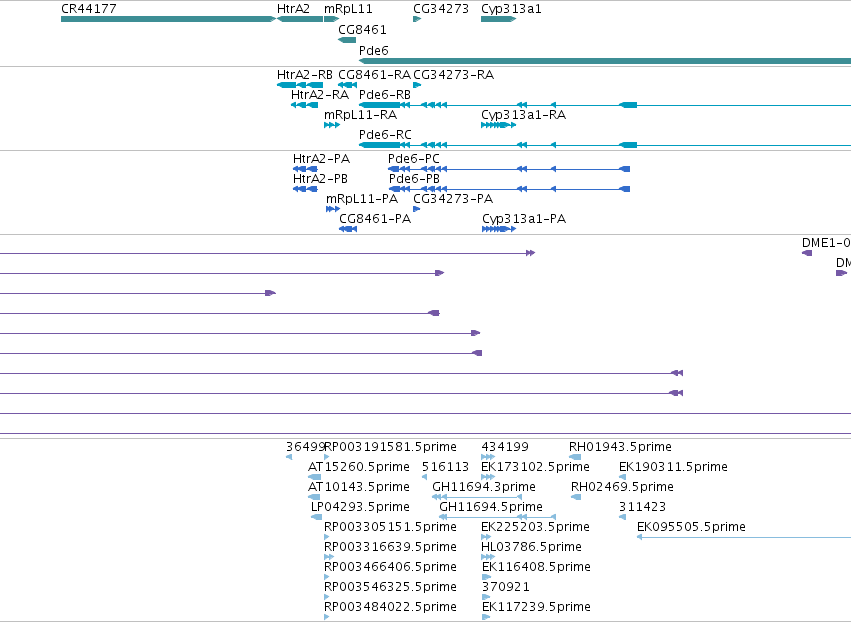Select the EK173102.5prime EST
Image resolution: width=851 pixels, height=622 pixels.
tap(488, 477)
